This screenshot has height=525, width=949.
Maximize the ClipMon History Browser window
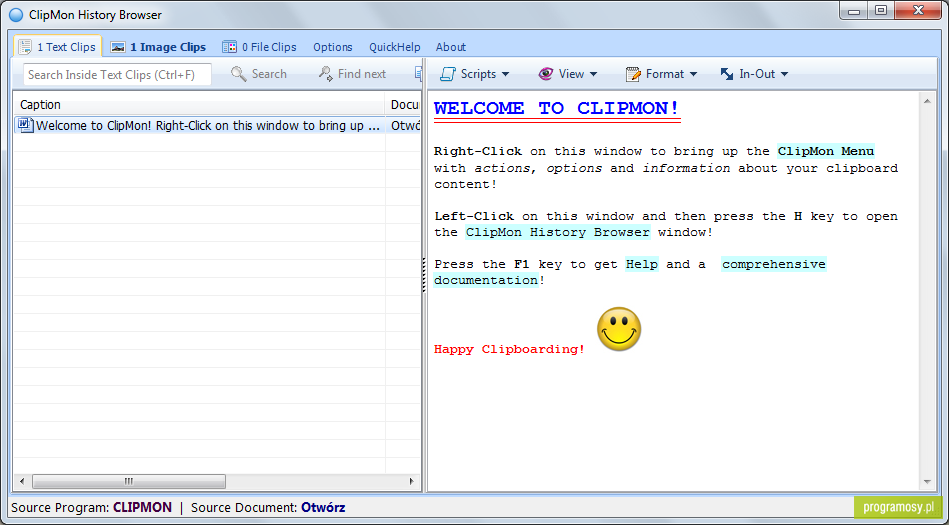tap(881, 11)
